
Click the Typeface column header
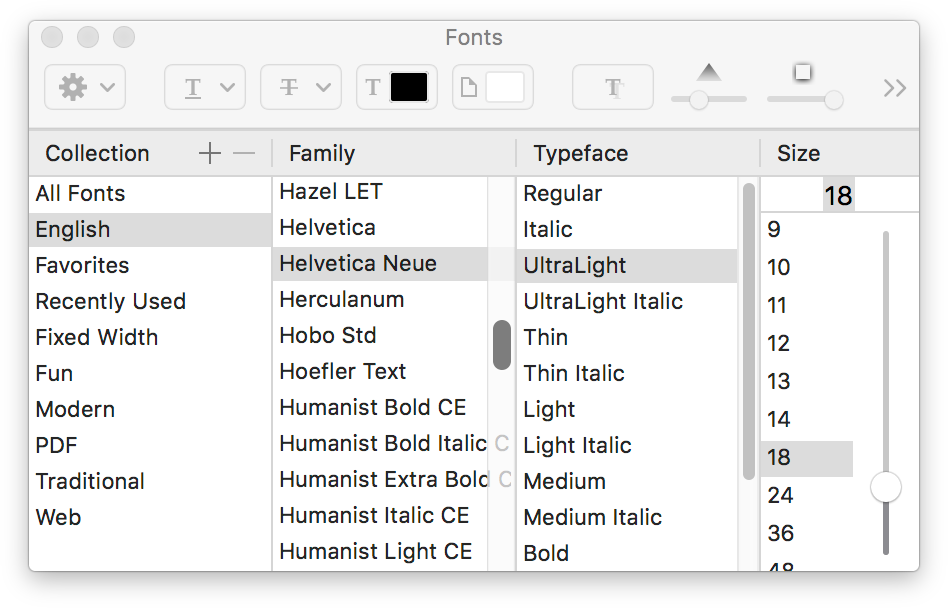638,154
